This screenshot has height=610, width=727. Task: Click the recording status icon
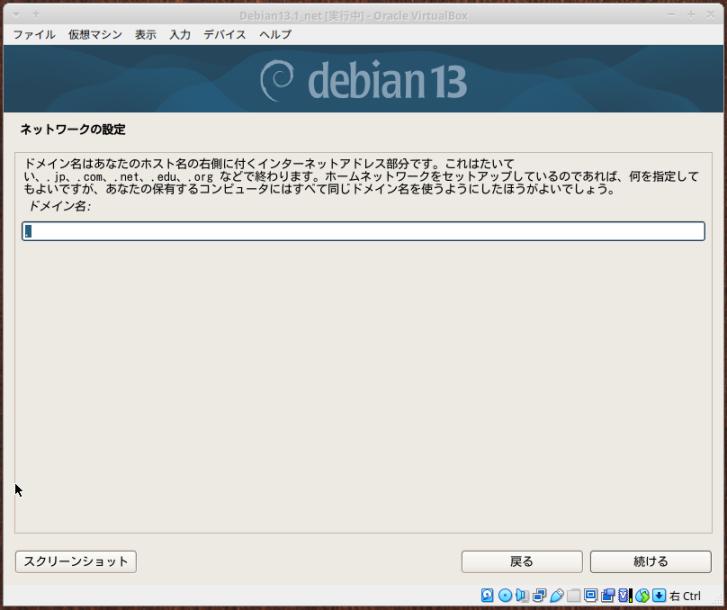click(608, 595)
